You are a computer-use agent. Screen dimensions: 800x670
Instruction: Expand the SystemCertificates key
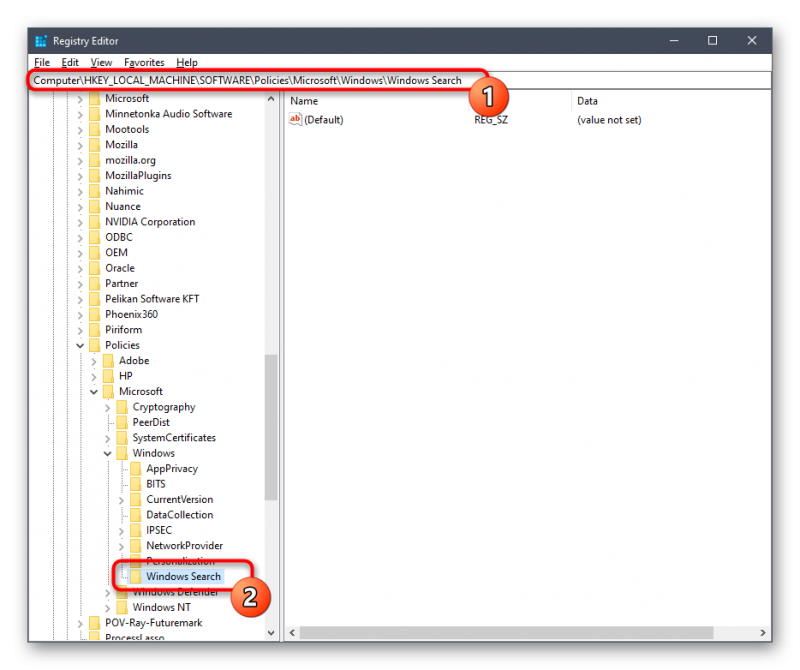click(x=108, y=438)
